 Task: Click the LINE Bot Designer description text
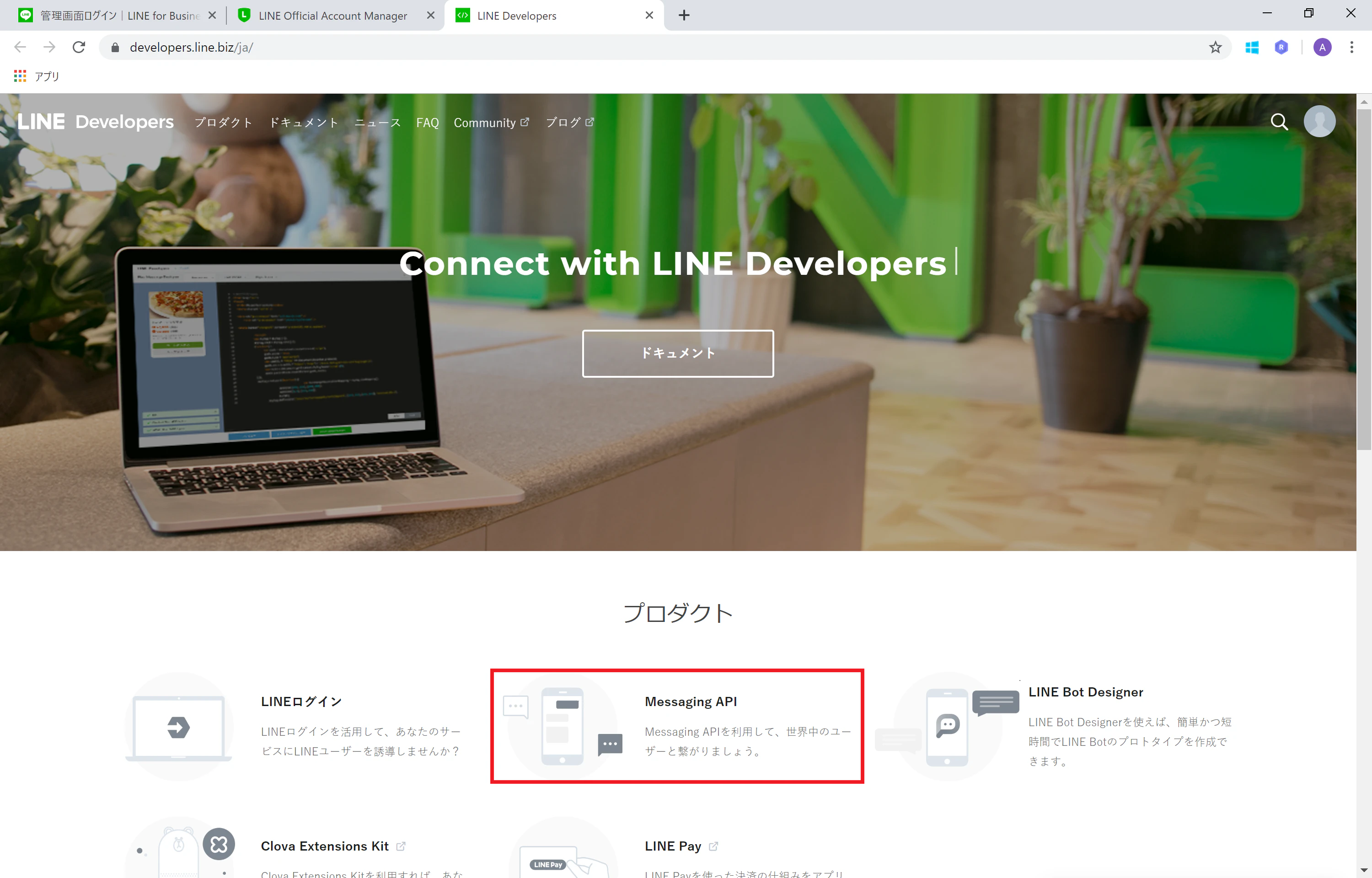[x=1130, y=741]
